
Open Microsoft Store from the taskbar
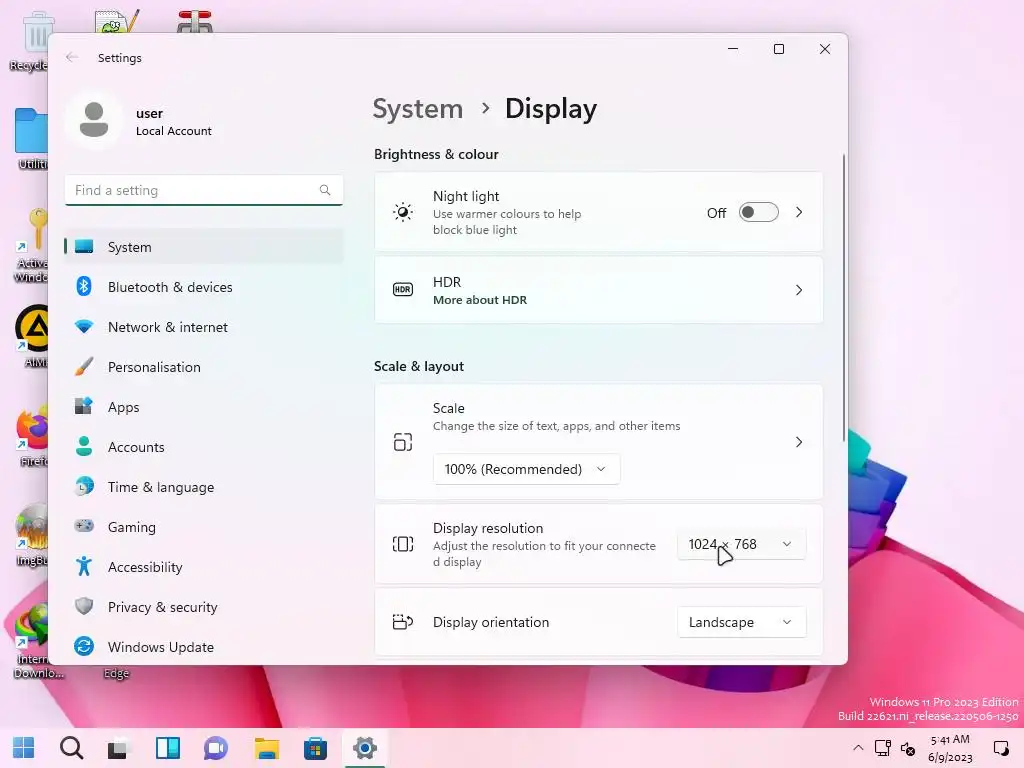tap(315, 748)
